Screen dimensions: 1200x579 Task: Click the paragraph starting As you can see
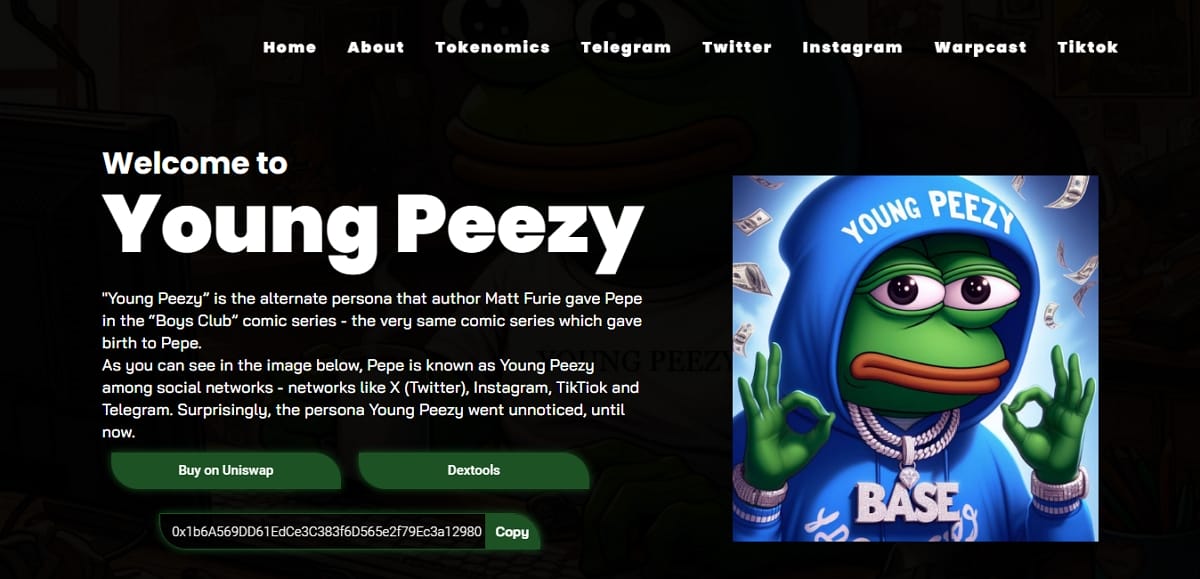click(x=371, y=396)
